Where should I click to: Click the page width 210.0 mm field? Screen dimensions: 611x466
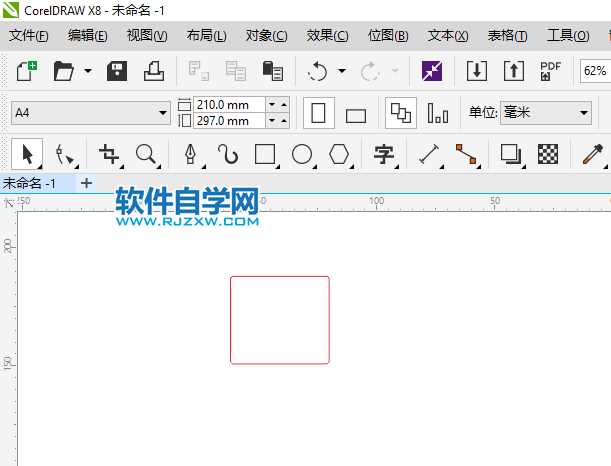point(229,104)
